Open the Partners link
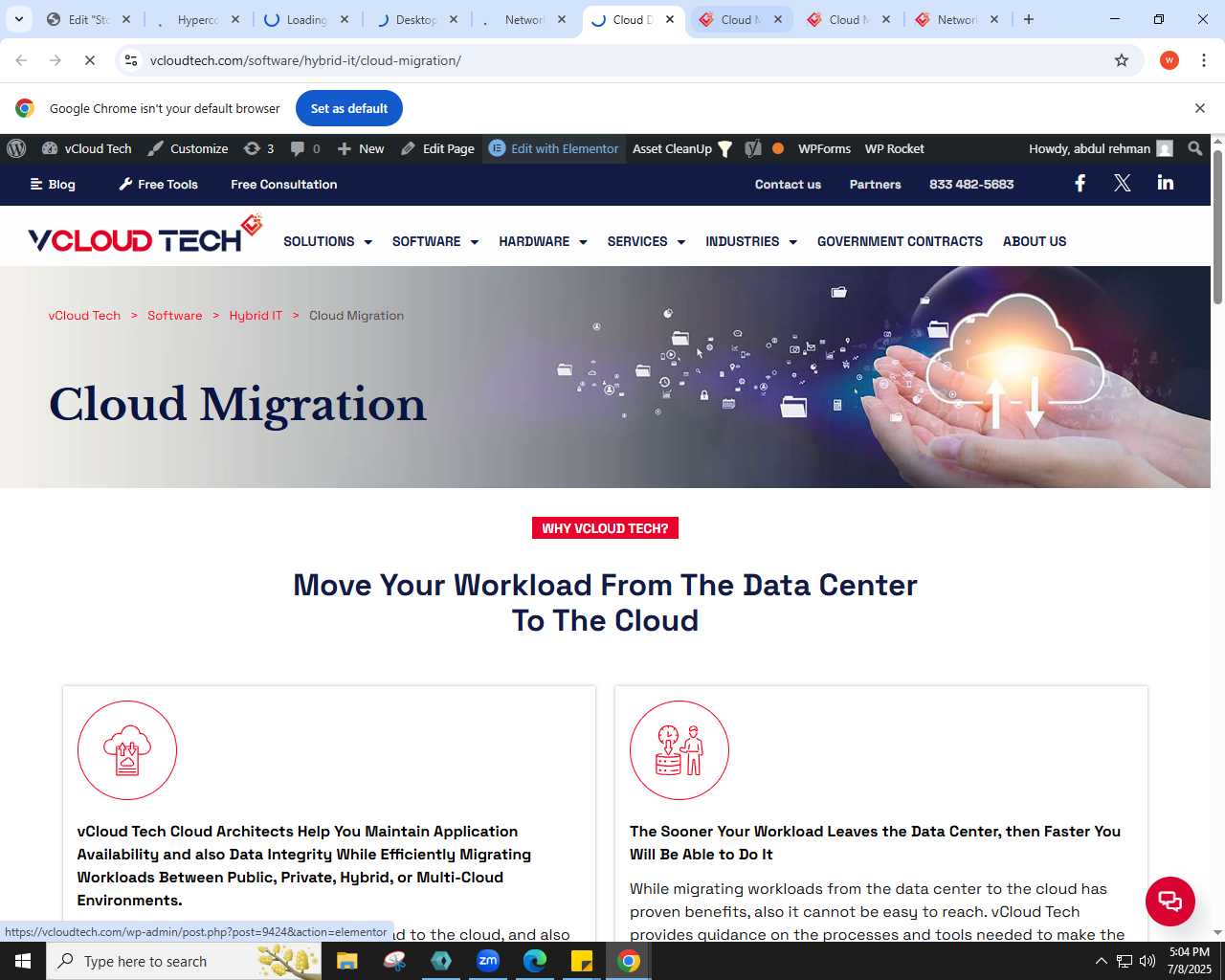Image resolution: width=1225 pixels, height=980 pixels. click(876, 185)
